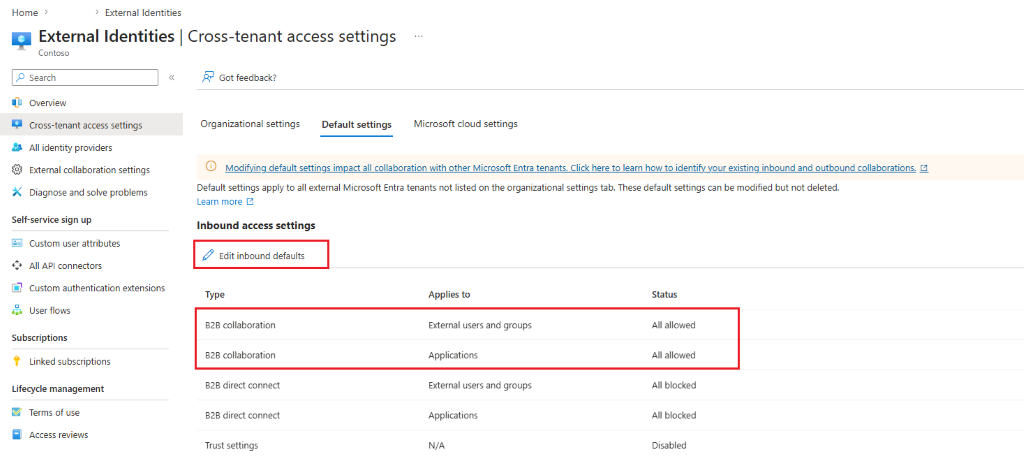Click the Inbound access settings heading

tap(256, 225)
